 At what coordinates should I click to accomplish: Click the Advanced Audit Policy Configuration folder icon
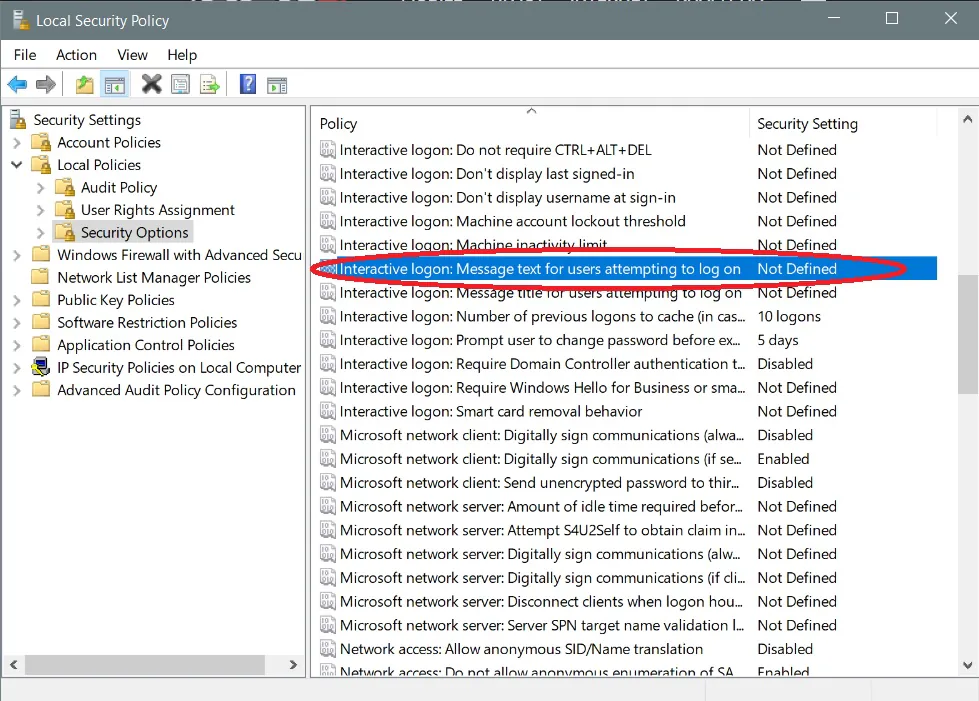(x=41, y=390)
